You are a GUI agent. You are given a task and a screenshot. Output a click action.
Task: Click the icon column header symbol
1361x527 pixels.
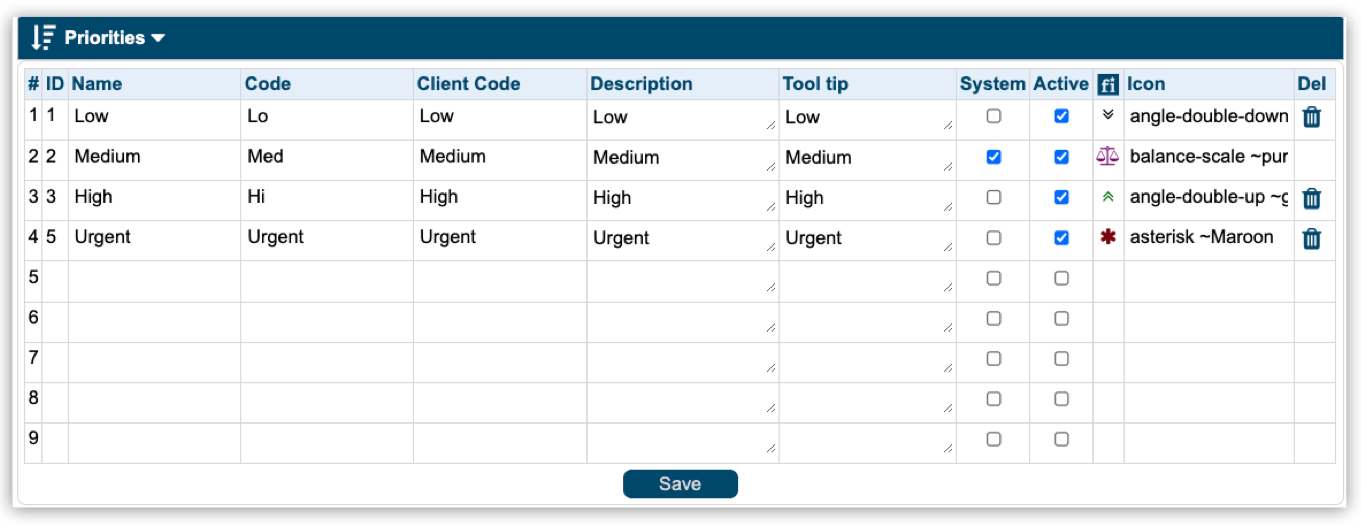(1107, 84)
